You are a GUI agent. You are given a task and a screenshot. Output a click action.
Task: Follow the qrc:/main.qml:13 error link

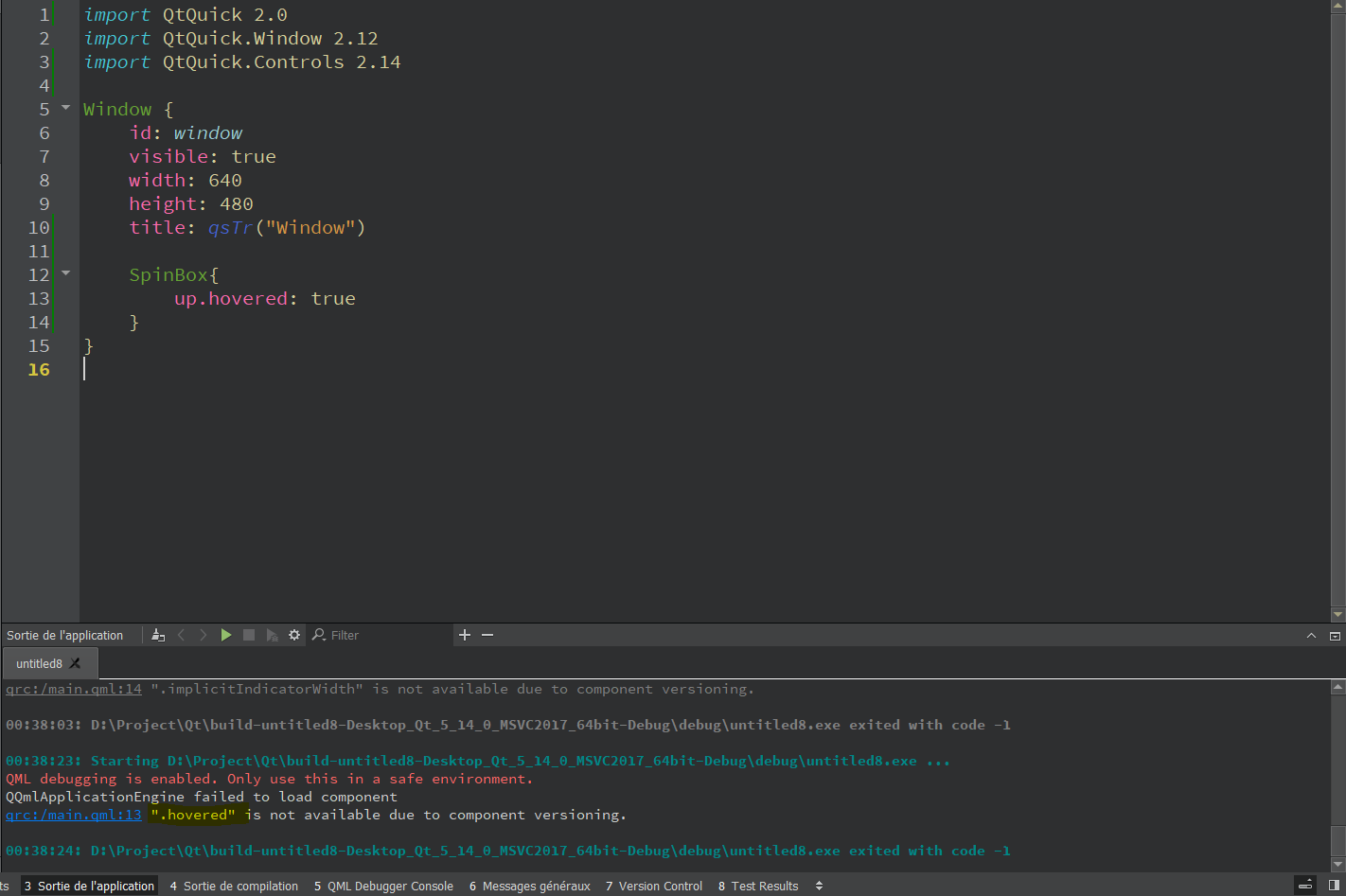pyautogui.click(x=73, y=815)
